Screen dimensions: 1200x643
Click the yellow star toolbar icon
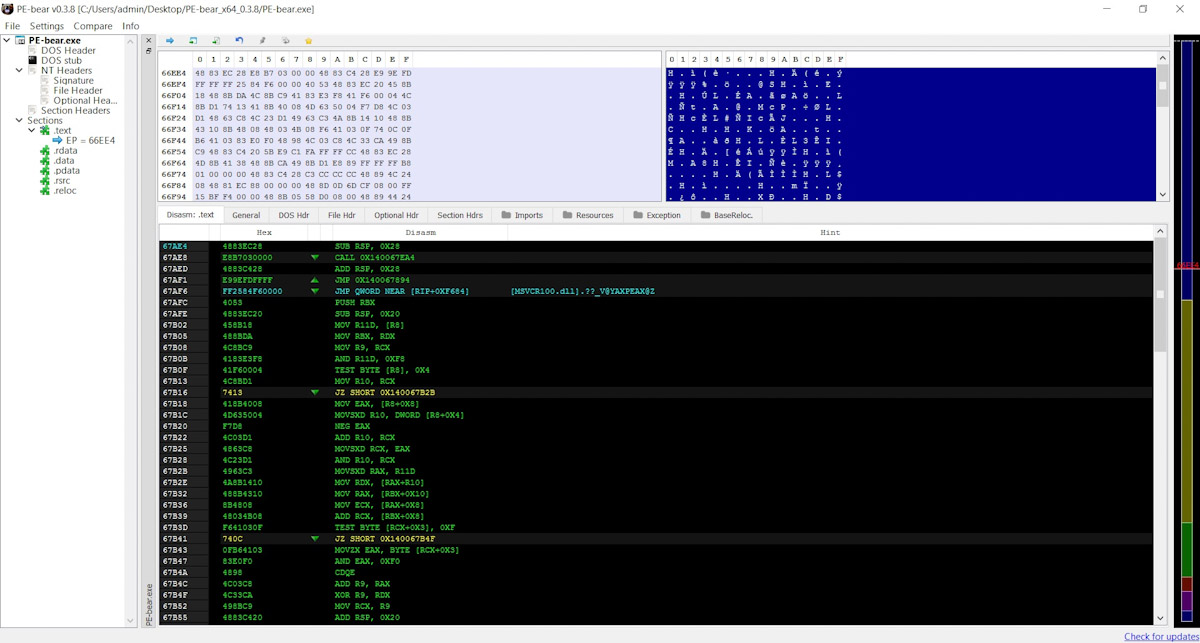pos(309,40)
